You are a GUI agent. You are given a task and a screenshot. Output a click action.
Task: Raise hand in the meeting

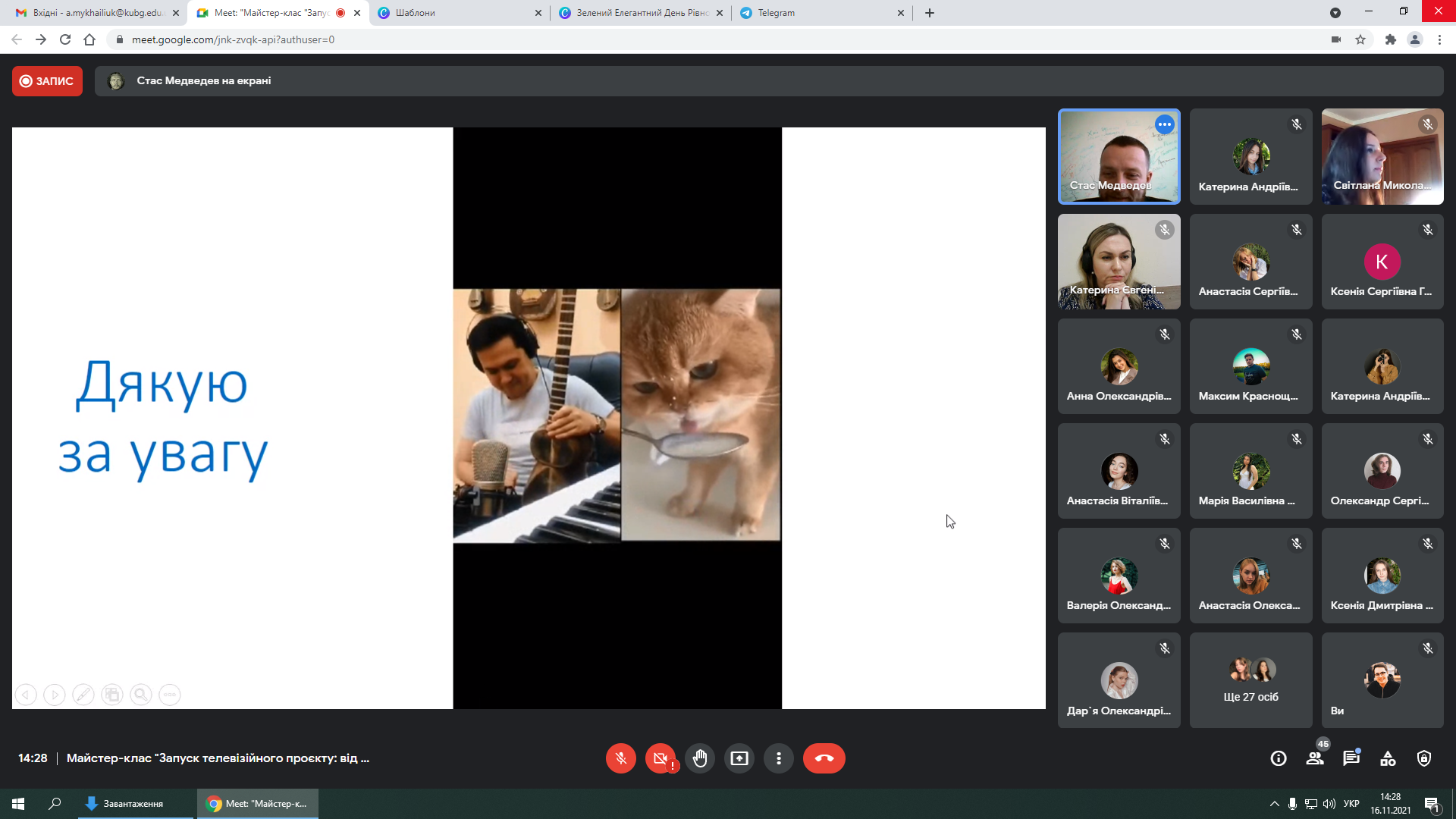pos(699,758)
